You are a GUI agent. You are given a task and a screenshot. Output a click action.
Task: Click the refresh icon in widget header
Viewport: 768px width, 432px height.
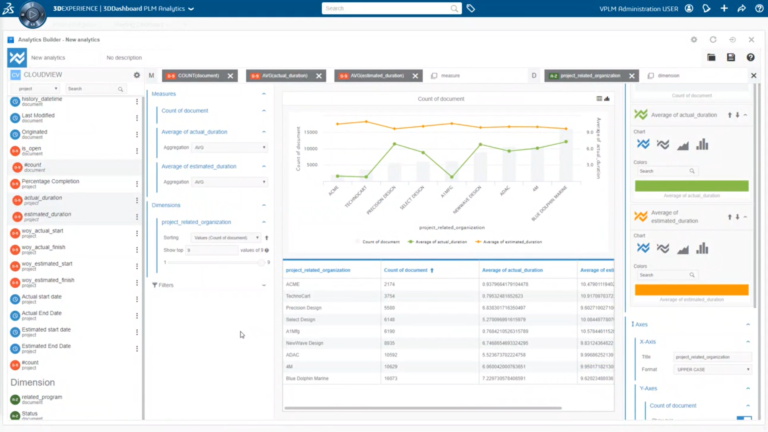pyautogui.click(x=713, y=40)
